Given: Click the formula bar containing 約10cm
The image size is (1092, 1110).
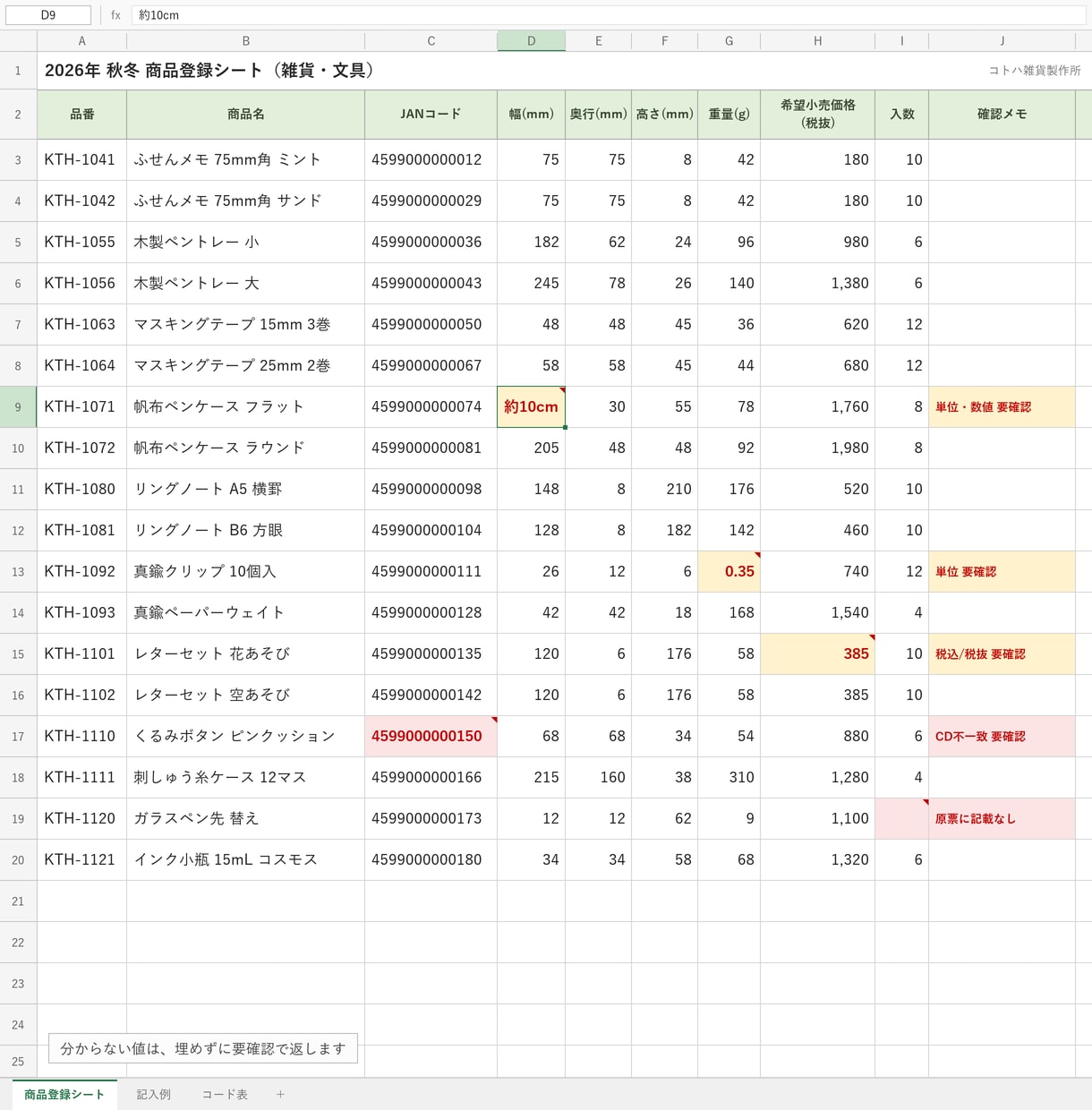Looking at the screenshot, I should point(609,15).
